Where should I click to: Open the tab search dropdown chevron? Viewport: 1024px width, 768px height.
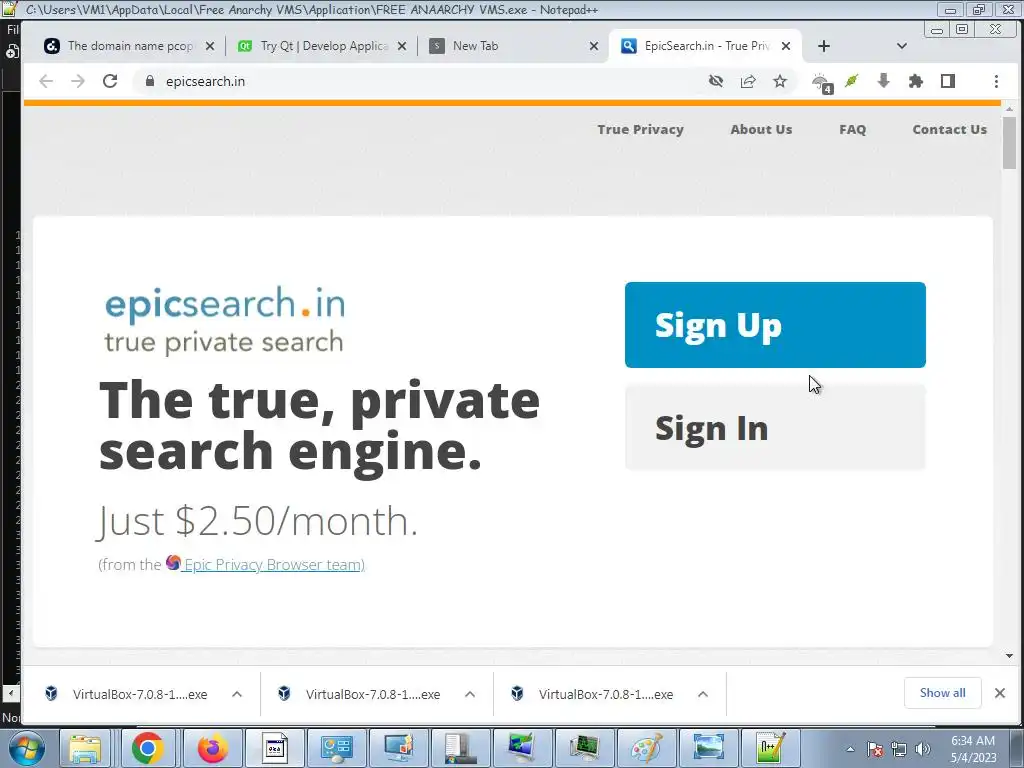tap(901, 46)
